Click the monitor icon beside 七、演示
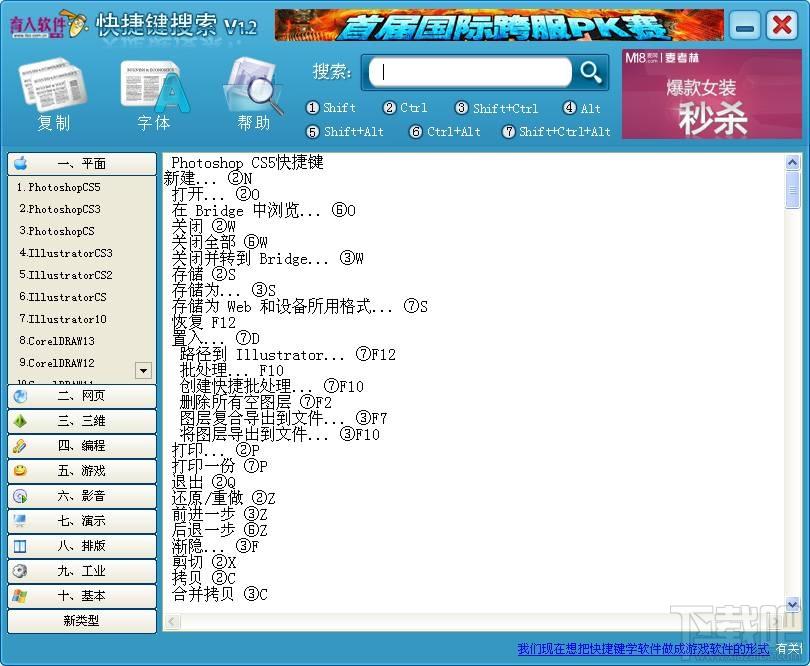Image resolution: width=810 pixels, height=666 pixels. [x=20, y=521]
